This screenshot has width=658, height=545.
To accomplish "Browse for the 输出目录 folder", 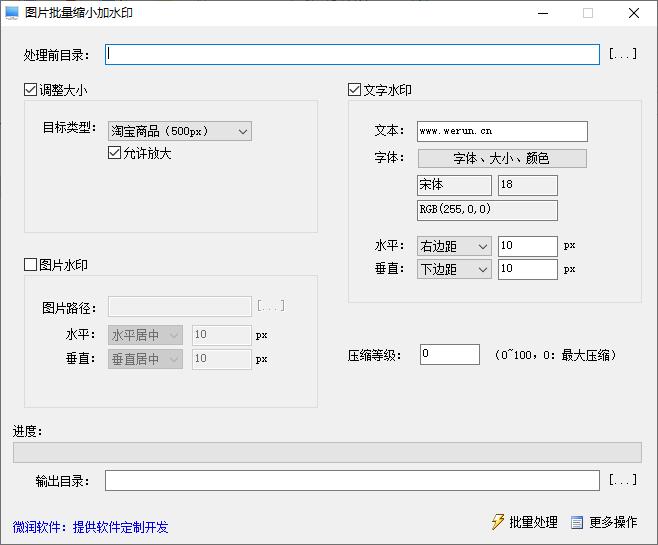I will point(623,480).
